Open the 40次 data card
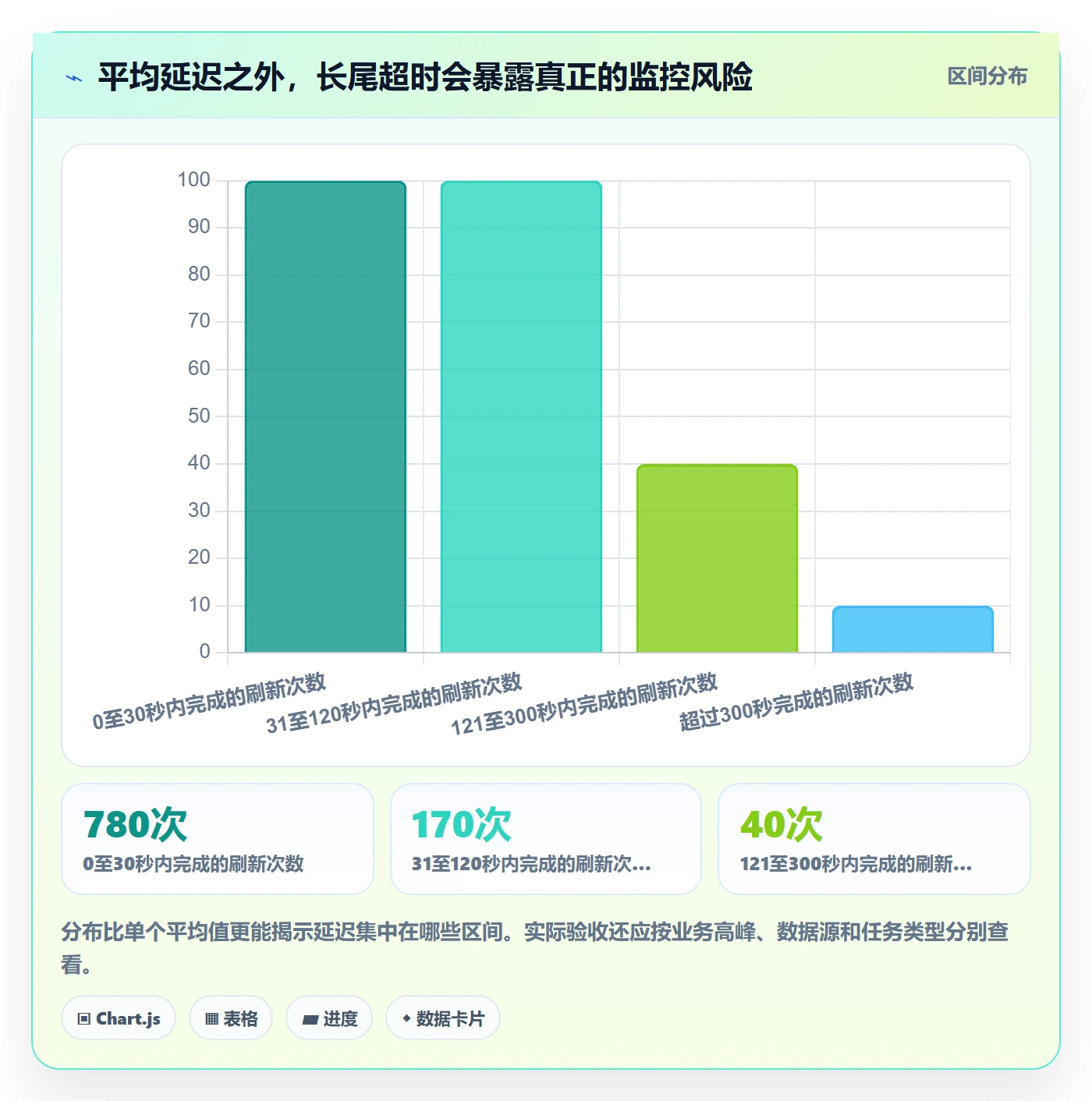1092x1101 pixels. pos(874,839)
